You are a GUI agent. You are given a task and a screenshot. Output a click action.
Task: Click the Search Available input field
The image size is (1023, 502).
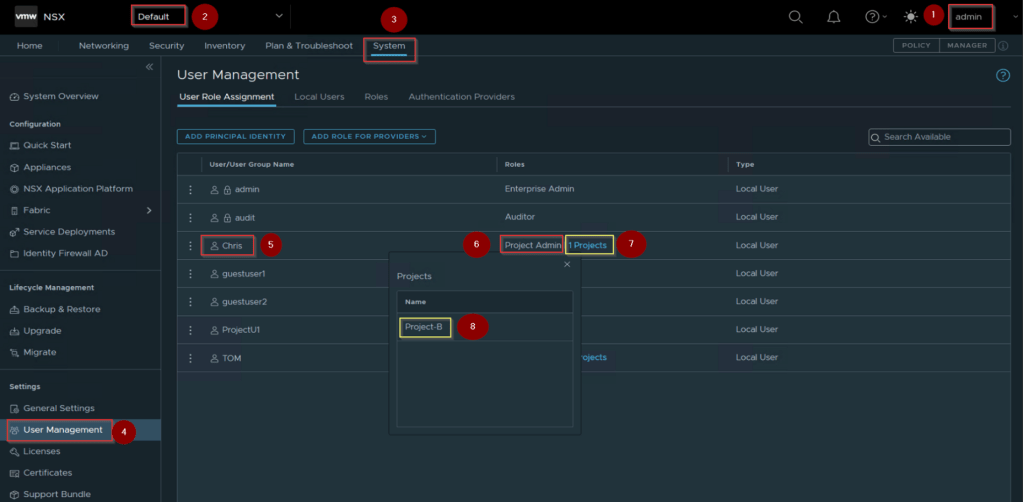(938, 137)
